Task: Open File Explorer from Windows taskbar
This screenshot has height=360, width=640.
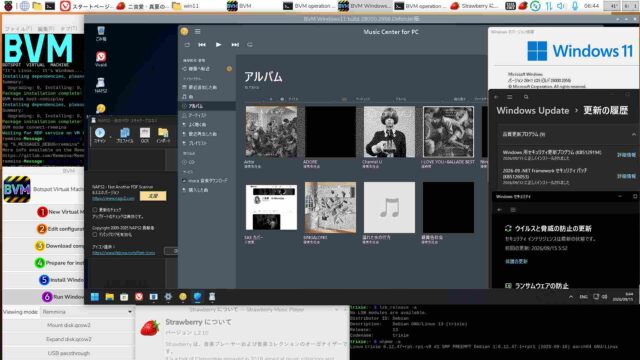Action: coord(109,297)
